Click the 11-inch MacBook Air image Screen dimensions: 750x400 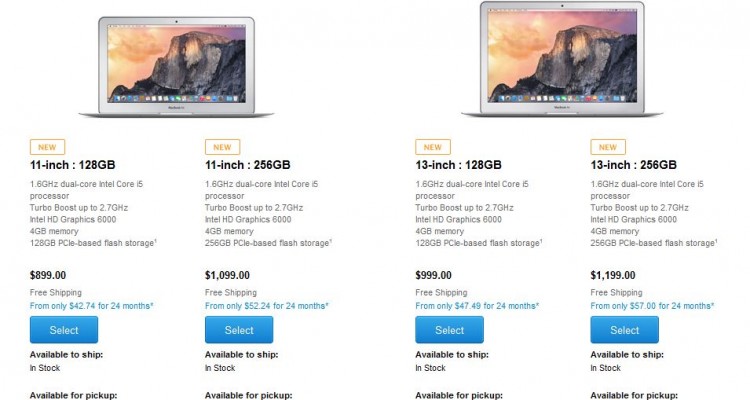pyautogui.click(x=176, y=67)
